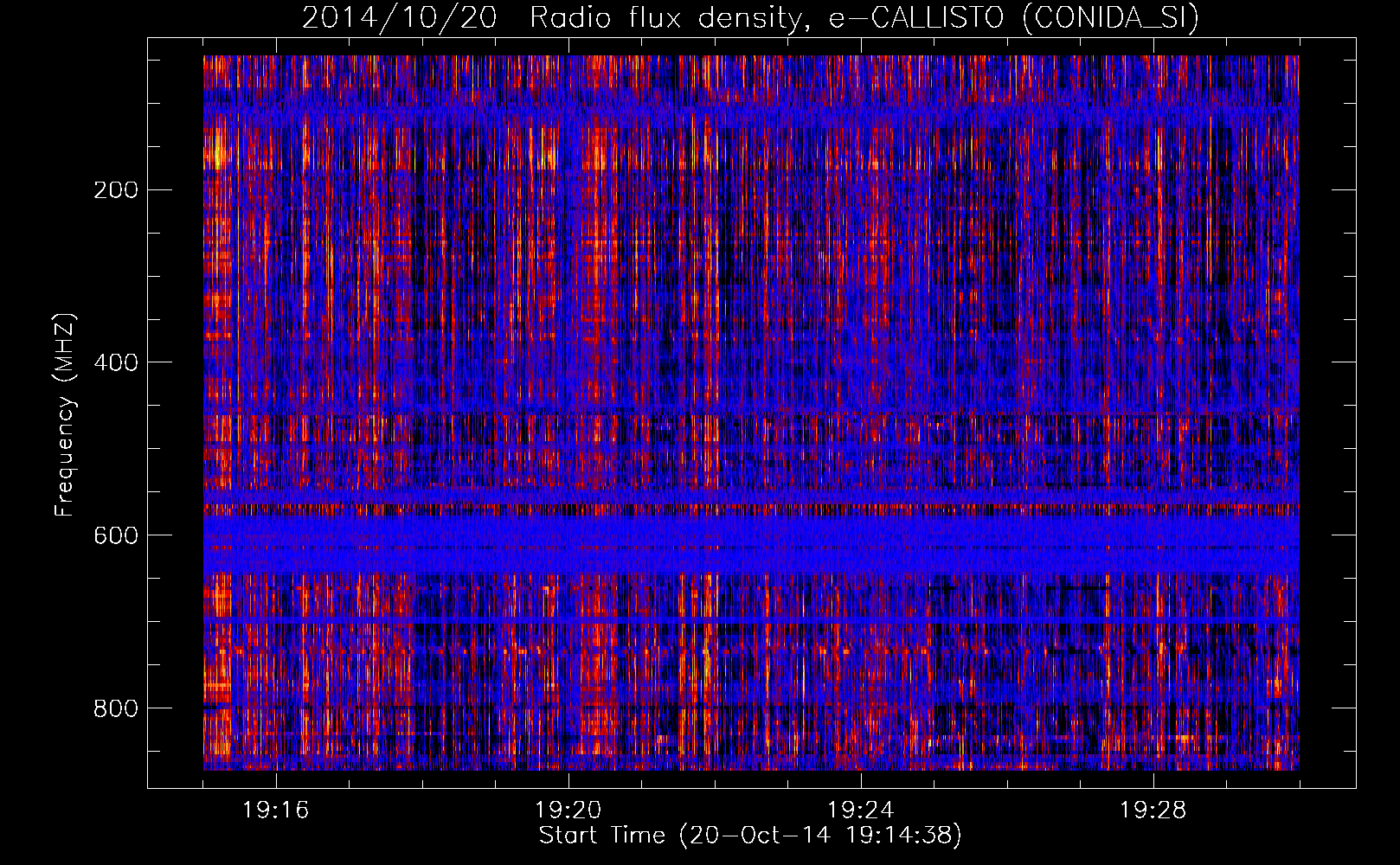Click the 'Start Time (20-Oct-14 19:14:38)' label
This screenshot has height=865, width=1400.
750,836
